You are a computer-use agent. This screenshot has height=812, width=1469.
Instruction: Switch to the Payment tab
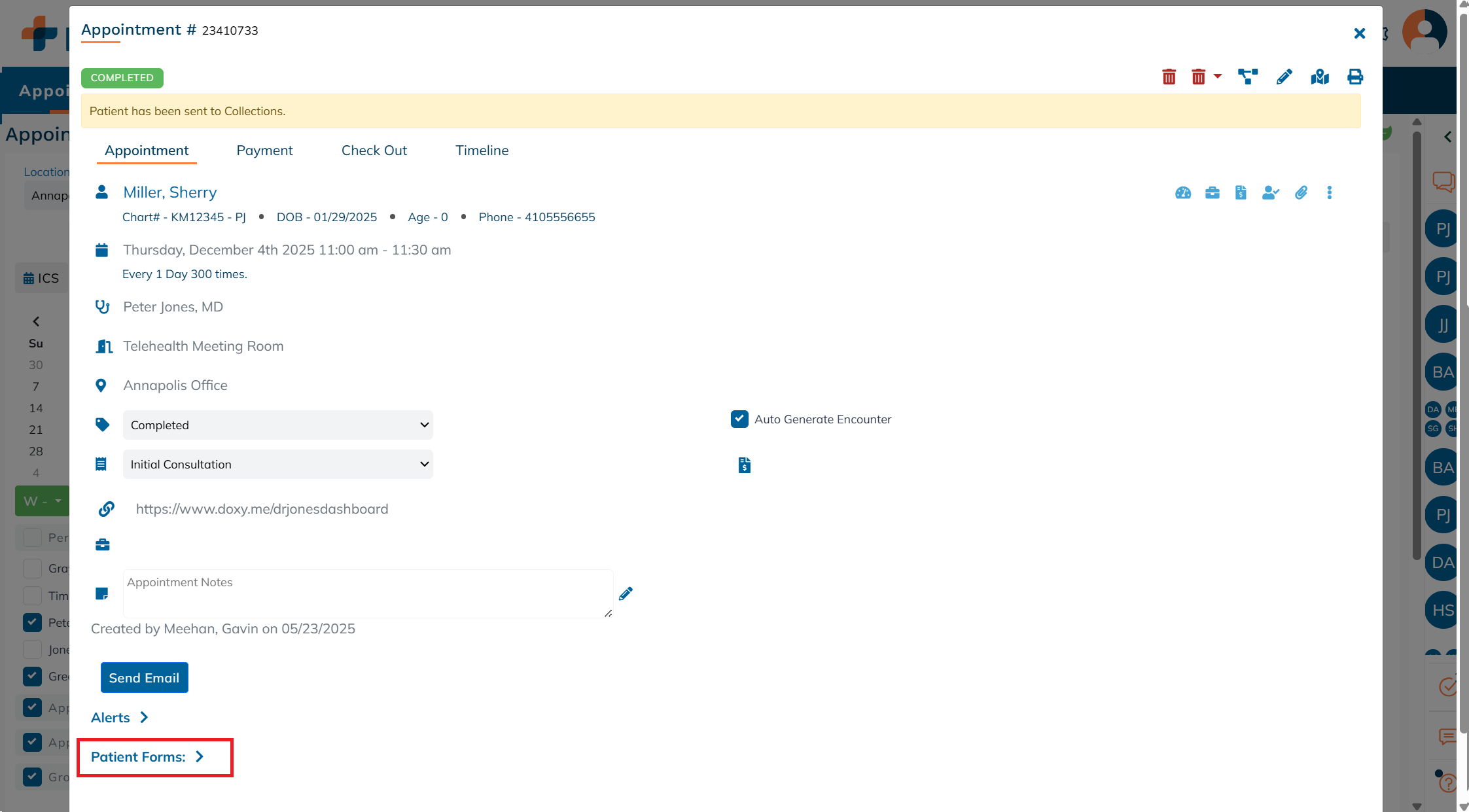pyautogui.click(x=264, y=150)
